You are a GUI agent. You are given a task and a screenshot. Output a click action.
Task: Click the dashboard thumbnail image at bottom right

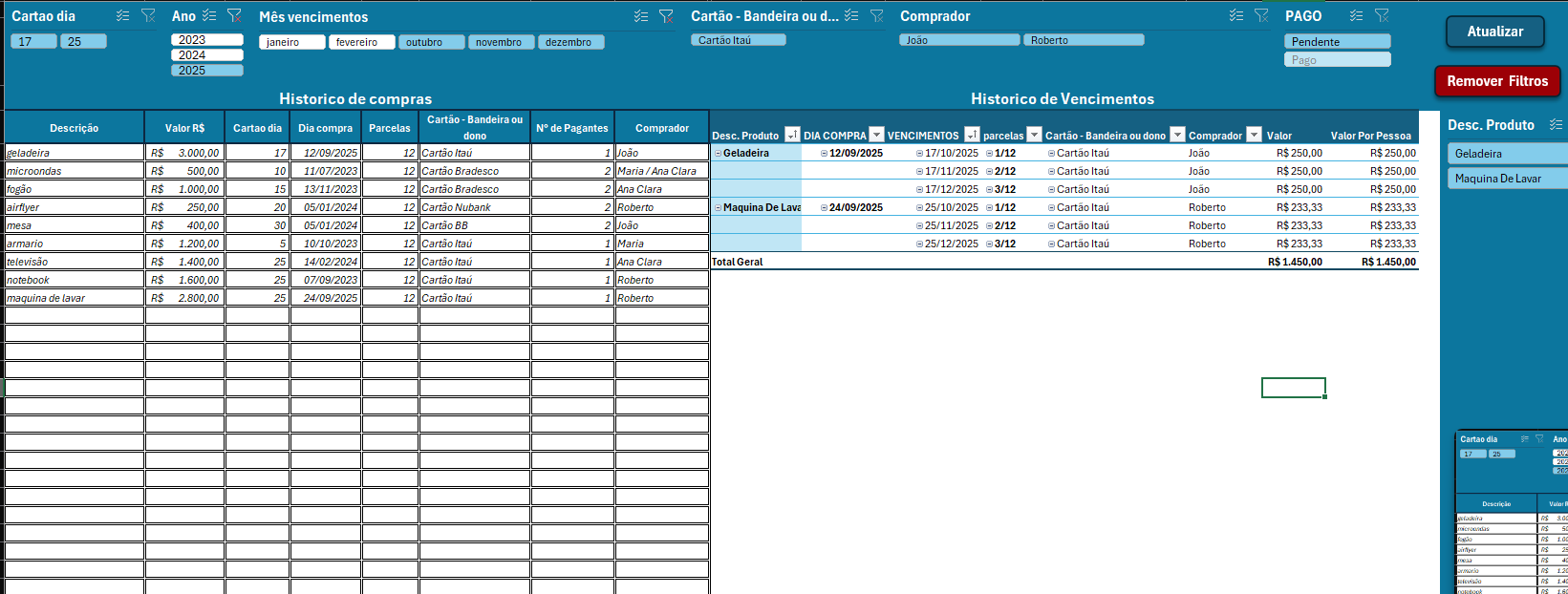1511,513
